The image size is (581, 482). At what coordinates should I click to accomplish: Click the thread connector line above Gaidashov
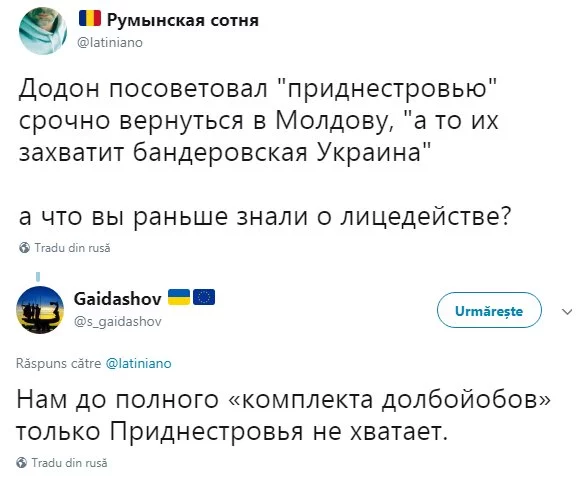coord(38,277)
